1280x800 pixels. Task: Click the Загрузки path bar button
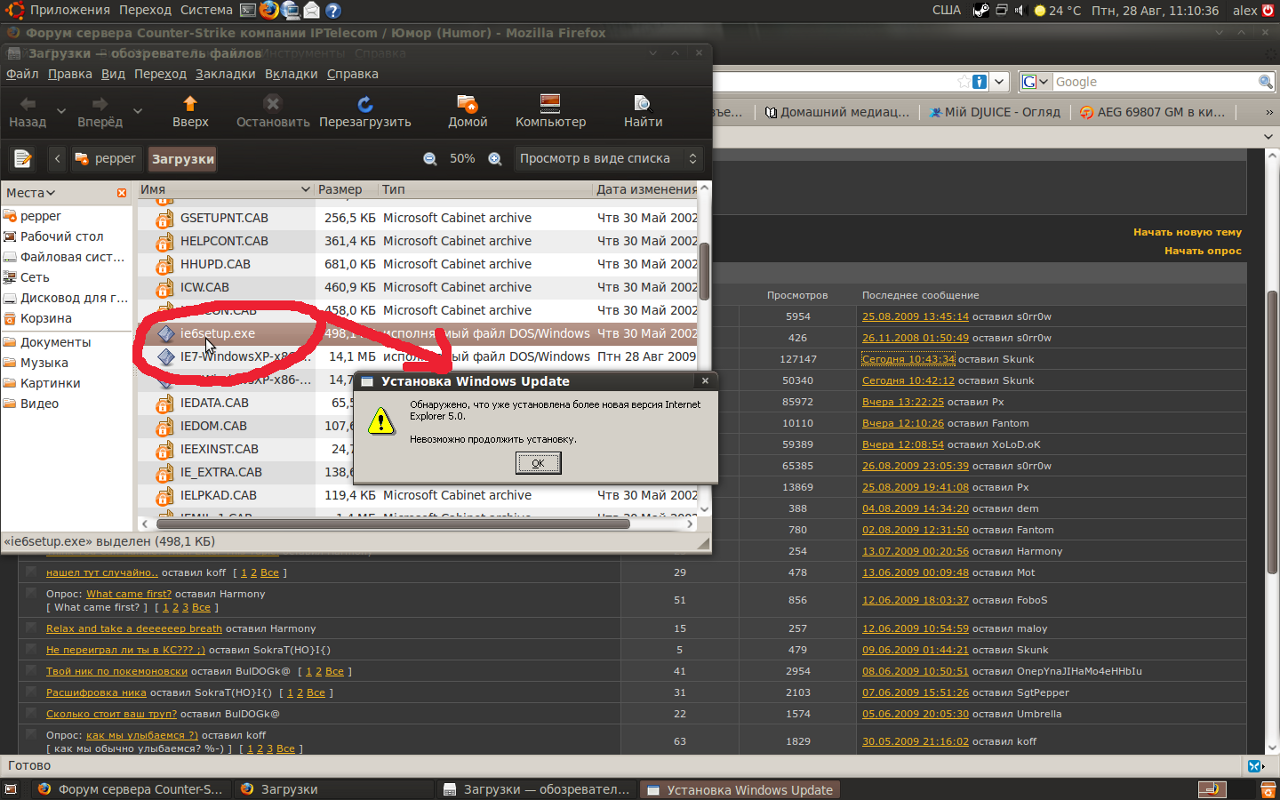pyautogui.click(x=183, y=158)
